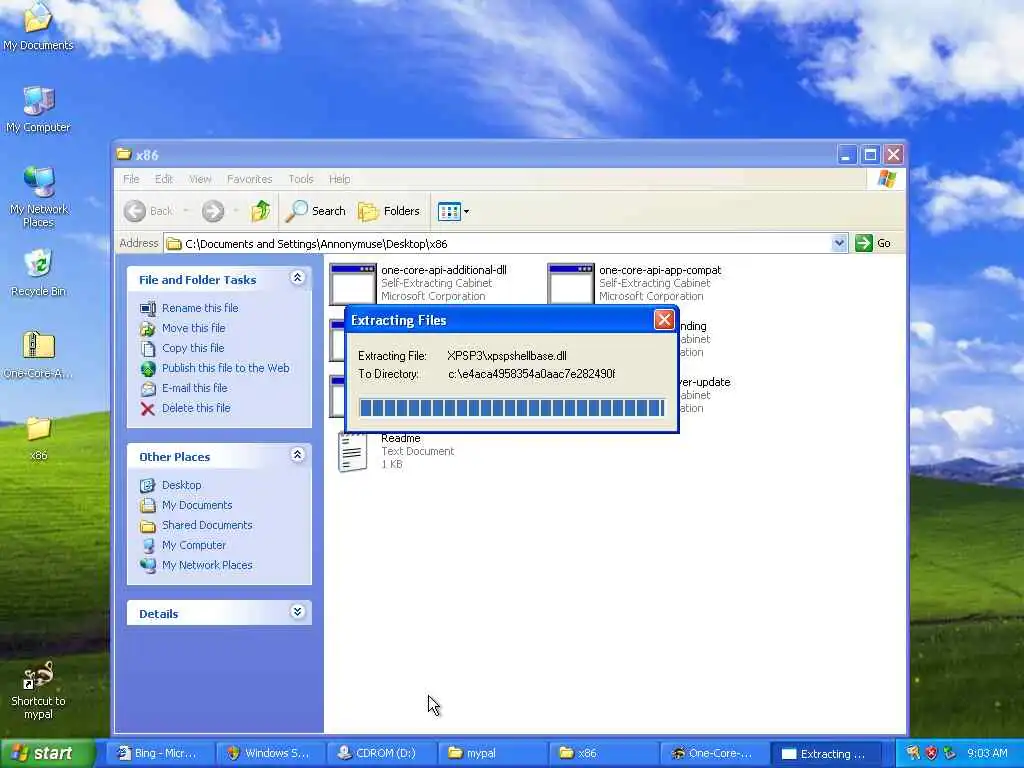Screen dimensions: 1024x768
Task: Click Move this file
Action: coord(193,328)
